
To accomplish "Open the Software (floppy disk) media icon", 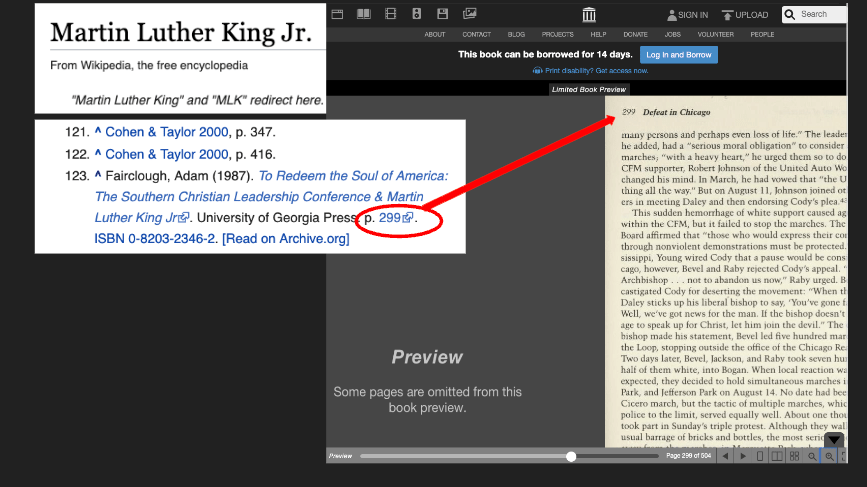I will [x=442, y=14].
